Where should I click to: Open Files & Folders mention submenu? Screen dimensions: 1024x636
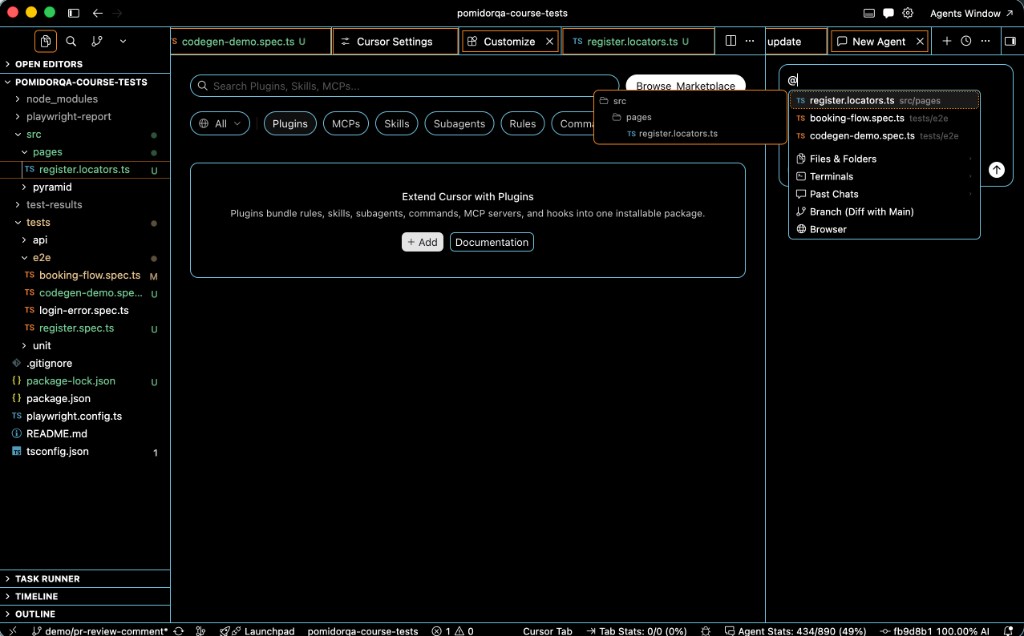point(884,159)
